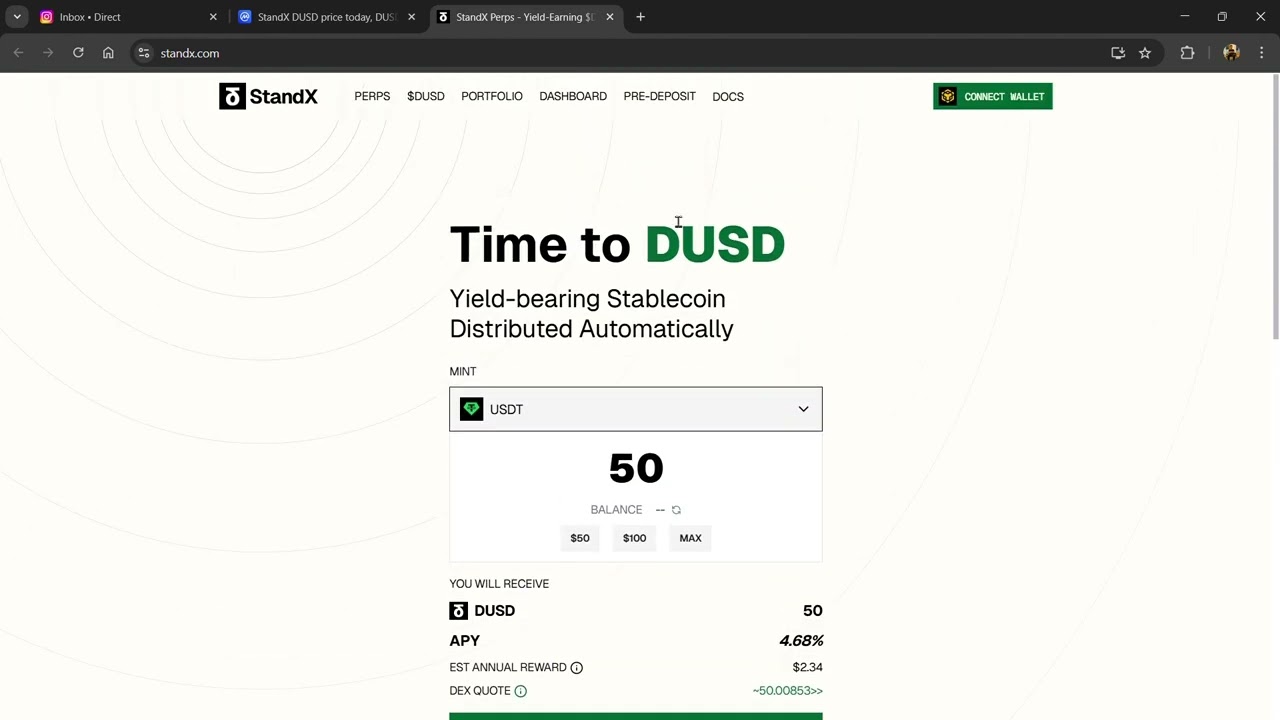Click the StandX logo in the header

click(268, 96)
